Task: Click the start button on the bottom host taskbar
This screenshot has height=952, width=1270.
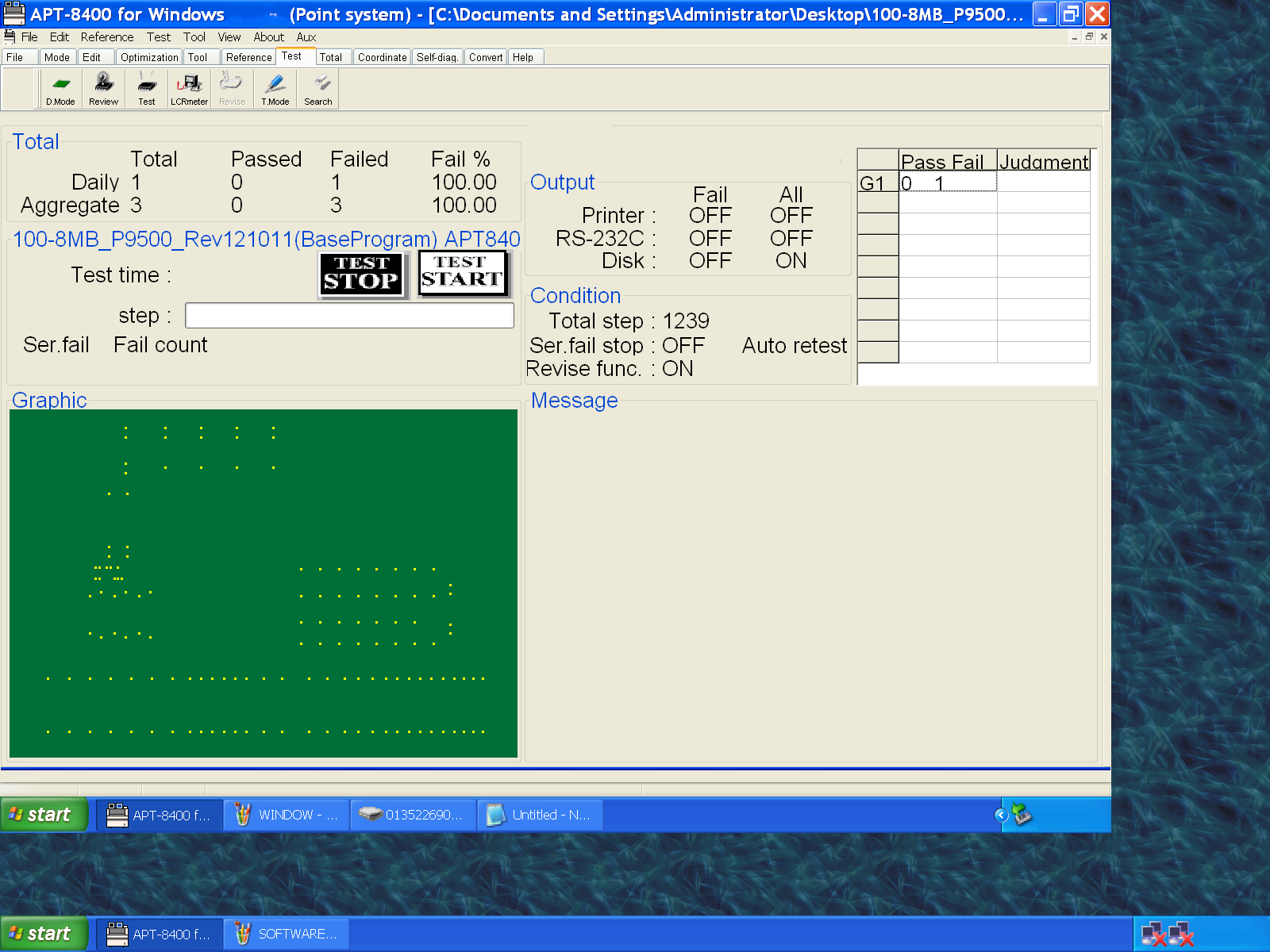Action: point(44,934)
